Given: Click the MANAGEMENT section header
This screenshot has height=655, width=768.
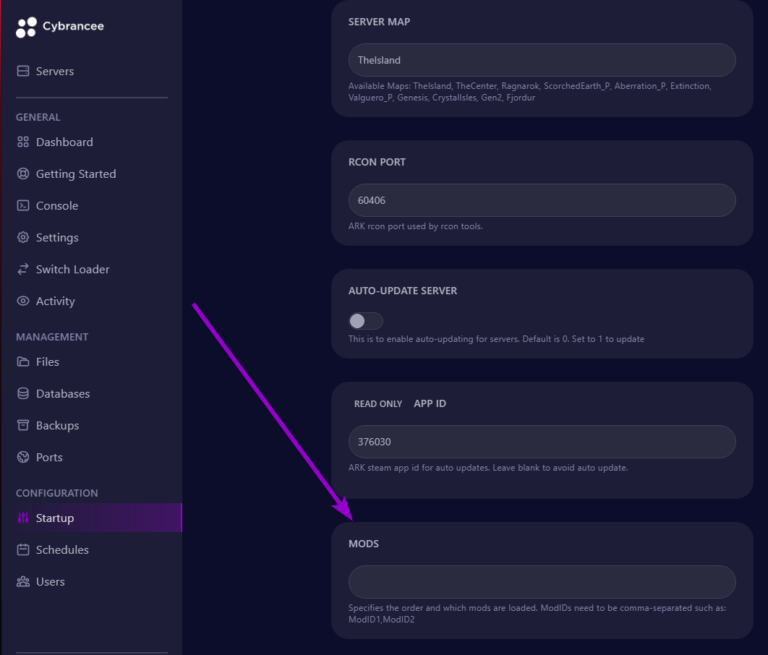Looking at the screenshot, I should pos(52,337).
